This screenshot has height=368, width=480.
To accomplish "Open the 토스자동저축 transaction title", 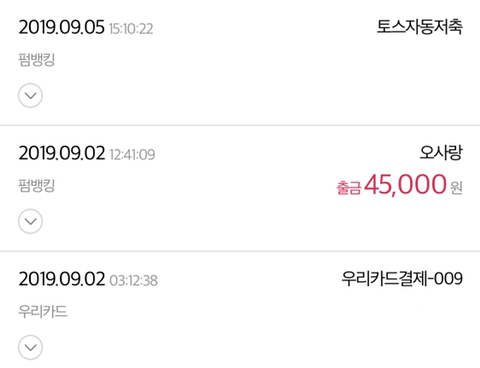I will (x=420, y=27).
